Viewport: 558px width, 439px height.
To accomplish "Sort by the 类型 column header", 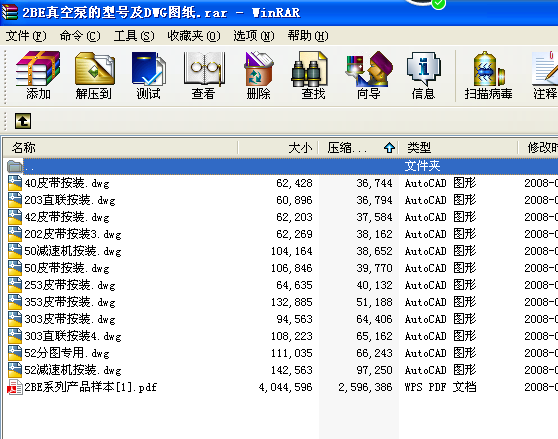I will 458,148.
